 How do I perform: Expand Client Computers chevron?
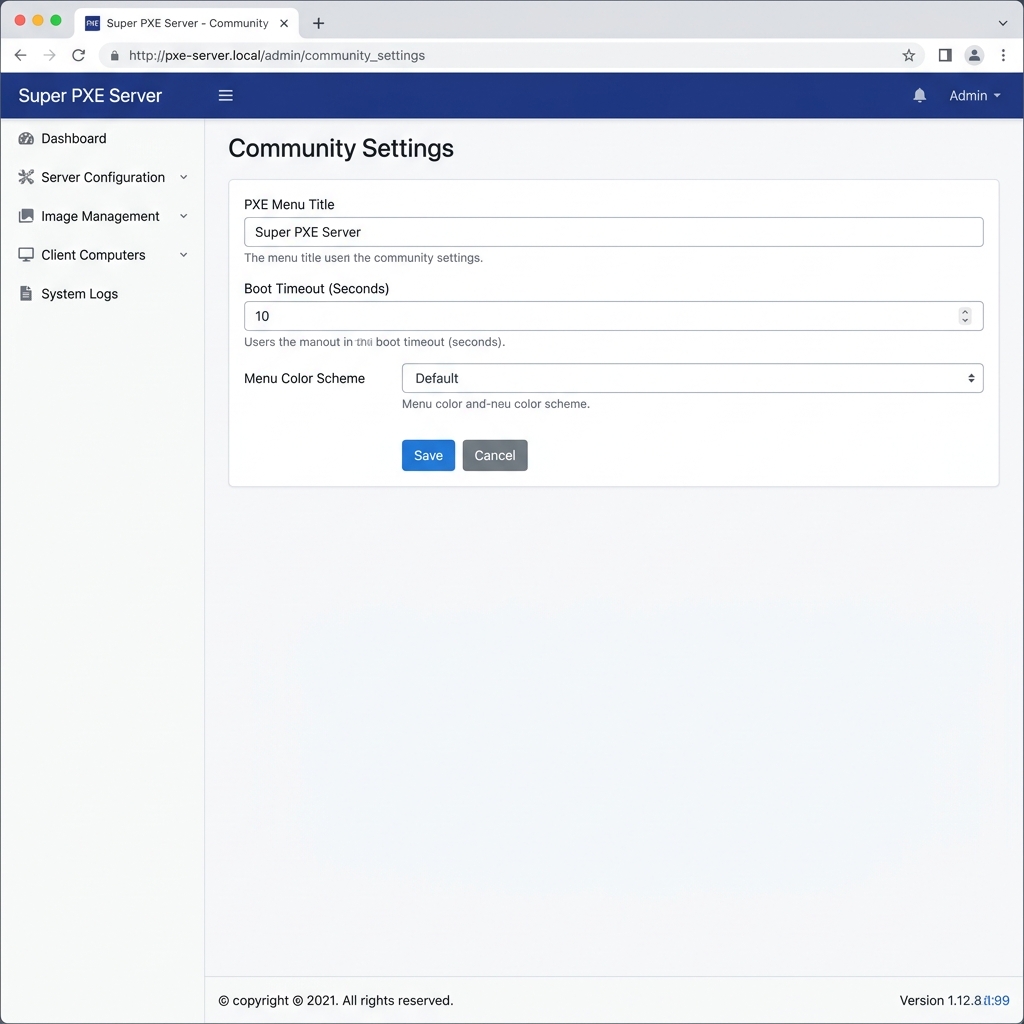coord(184,255)
